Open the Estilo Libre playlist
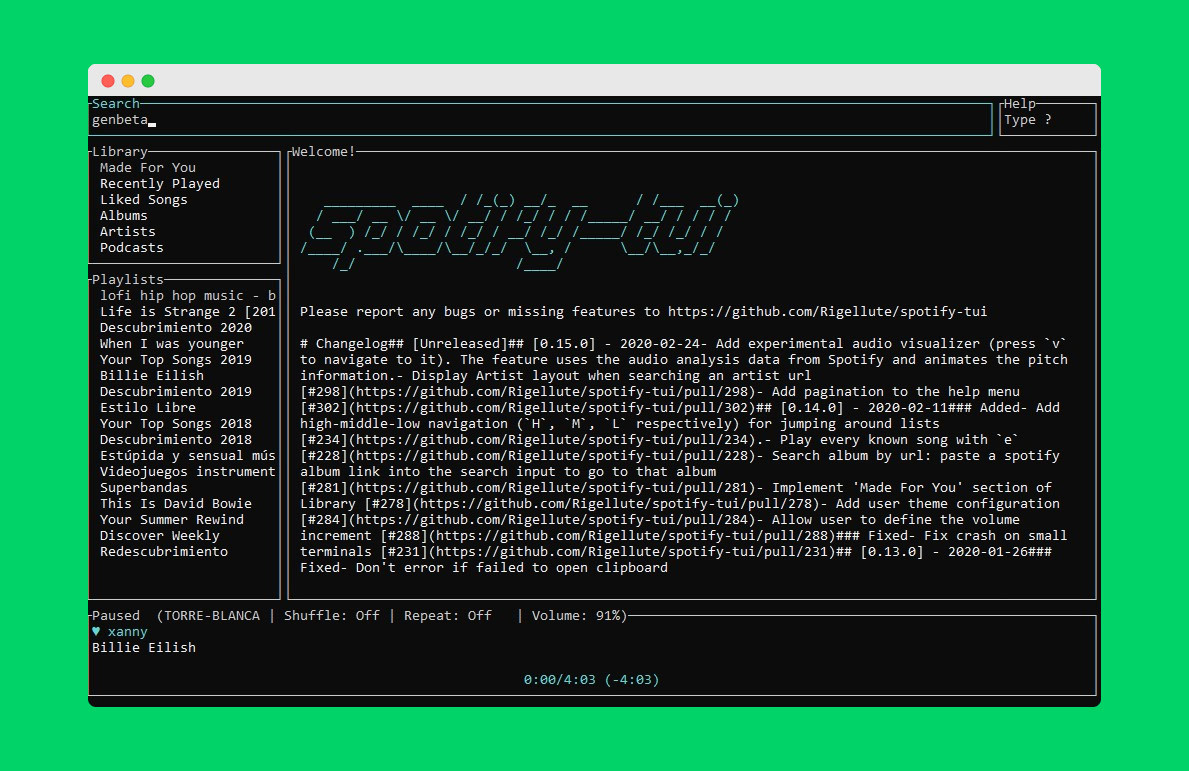The width and height of the screenshot is (1189, 771). (x=148, y=407)
